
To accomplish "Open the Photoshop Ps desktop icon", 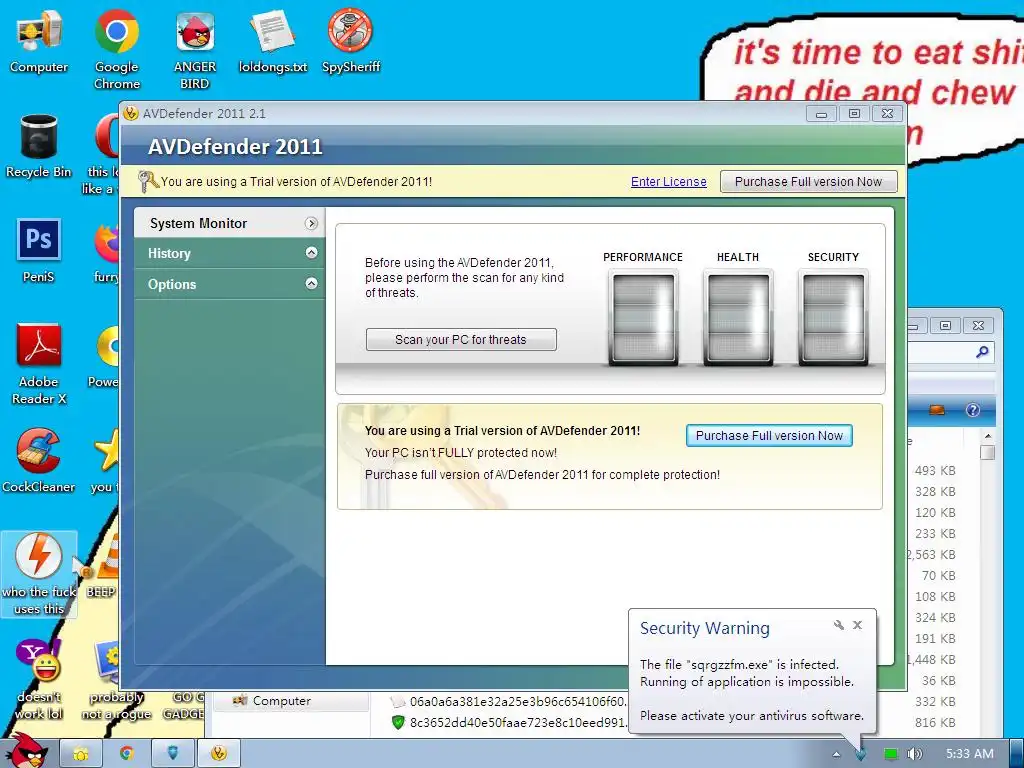I will 39,251.
